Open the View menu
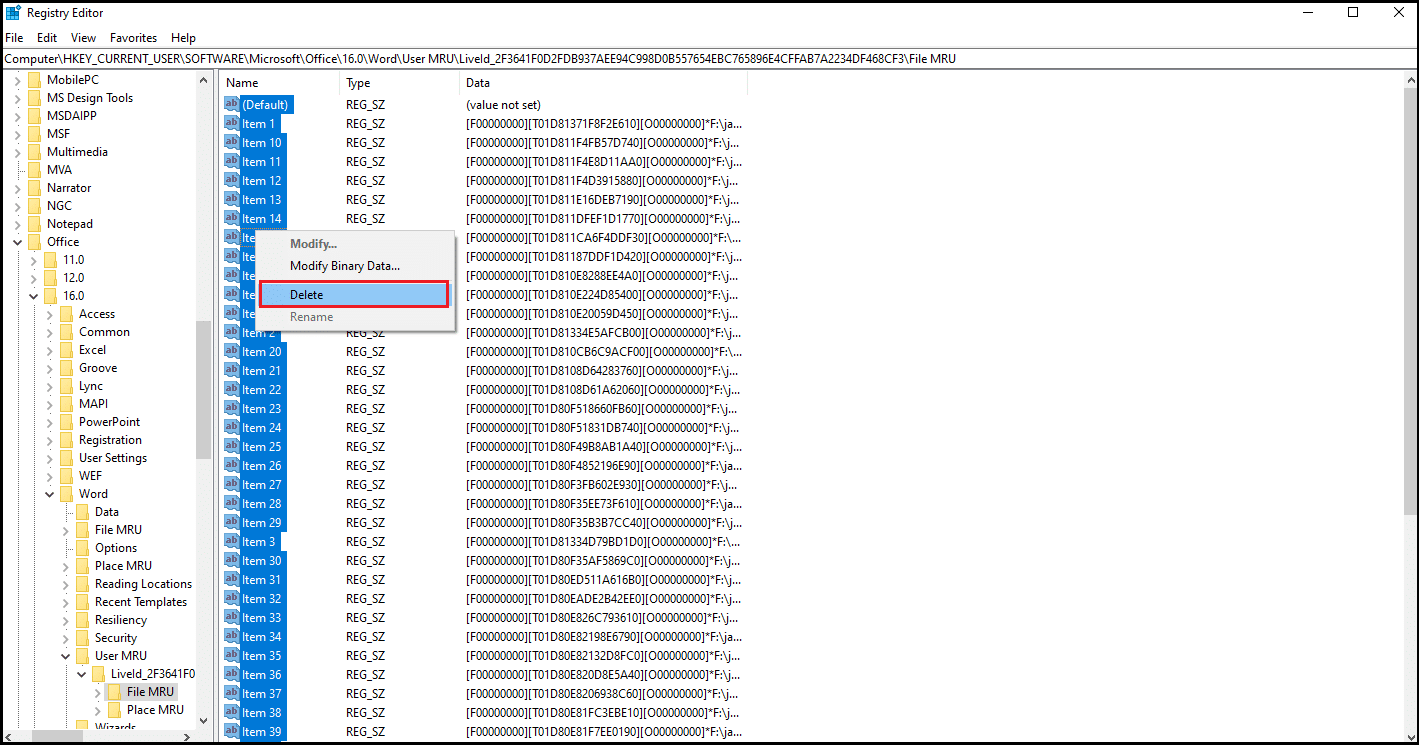 (84, 38)
